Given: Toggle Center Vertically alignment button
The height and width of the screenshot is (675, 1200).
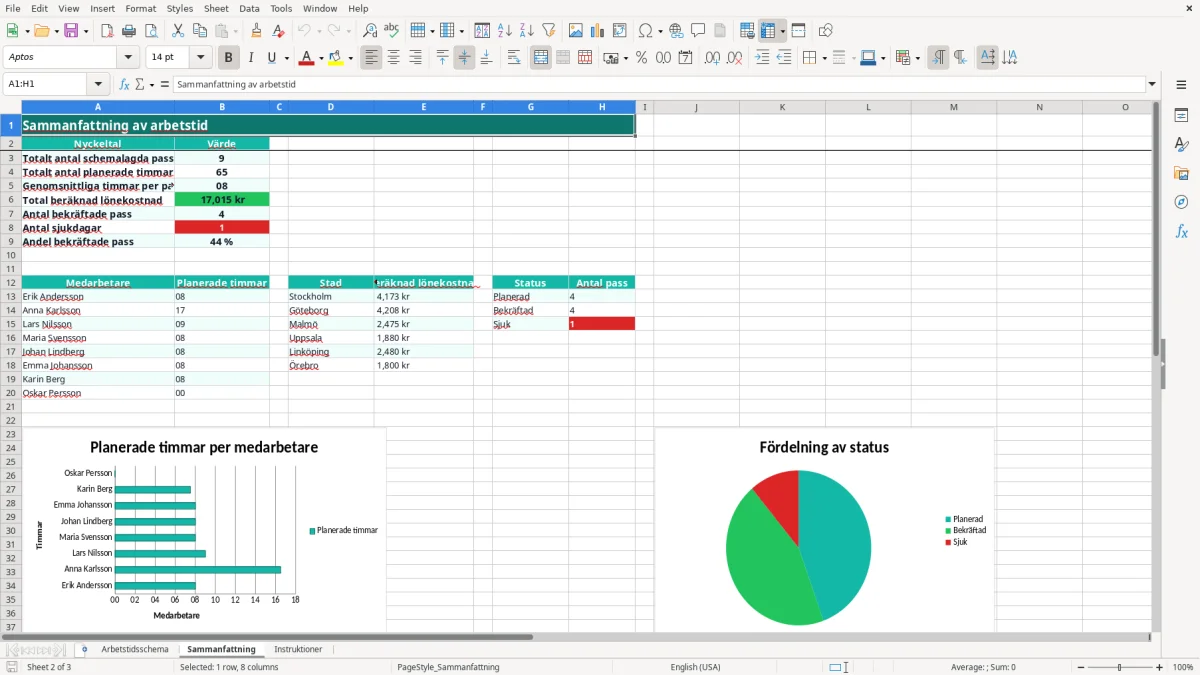Looking at the screenshot, I should [464, 58].
